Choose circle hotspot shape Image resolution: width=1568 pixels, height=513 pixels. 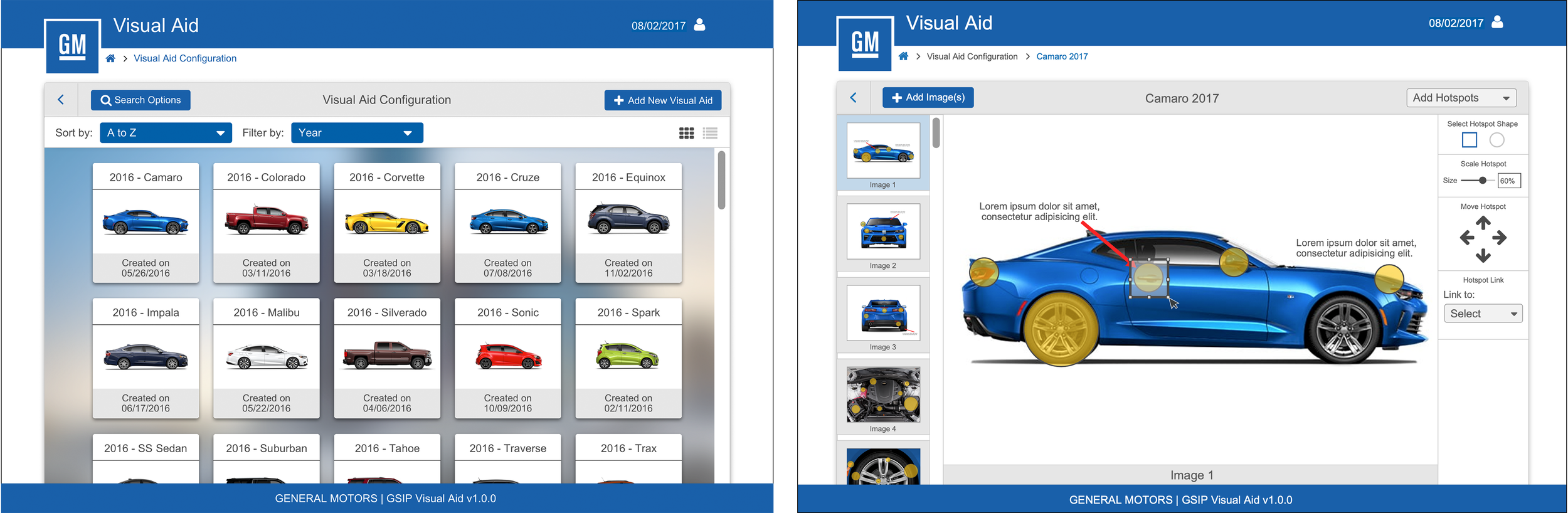(x=1496, y=140)
